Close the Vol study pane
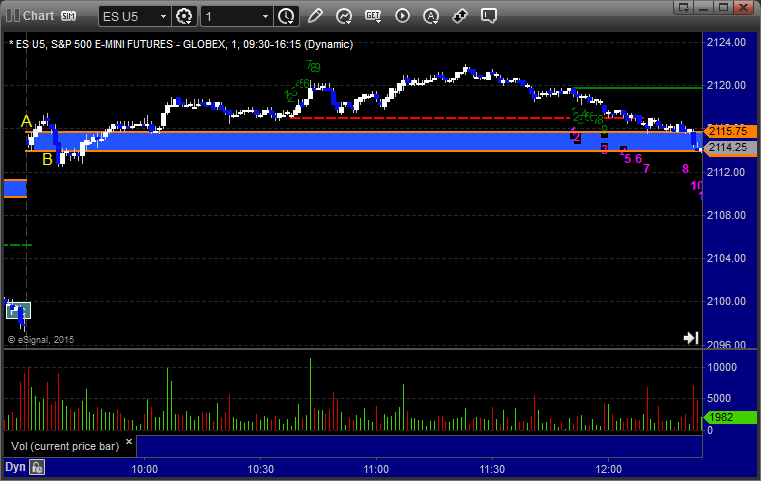The width and height of the screenshot is (761, 481). tap(129, 442)
